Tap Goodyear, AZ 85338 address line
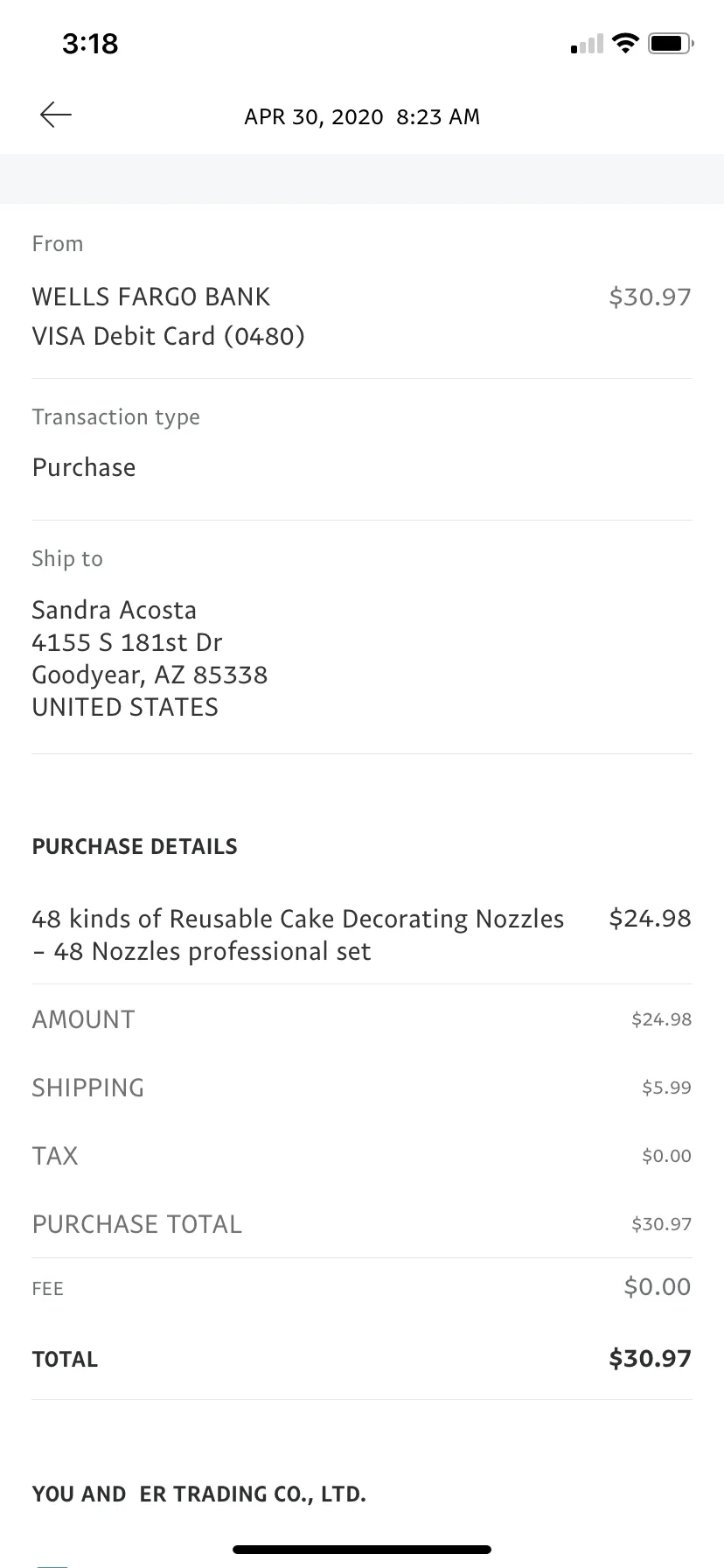The image size is (724, 1568). 150,675
